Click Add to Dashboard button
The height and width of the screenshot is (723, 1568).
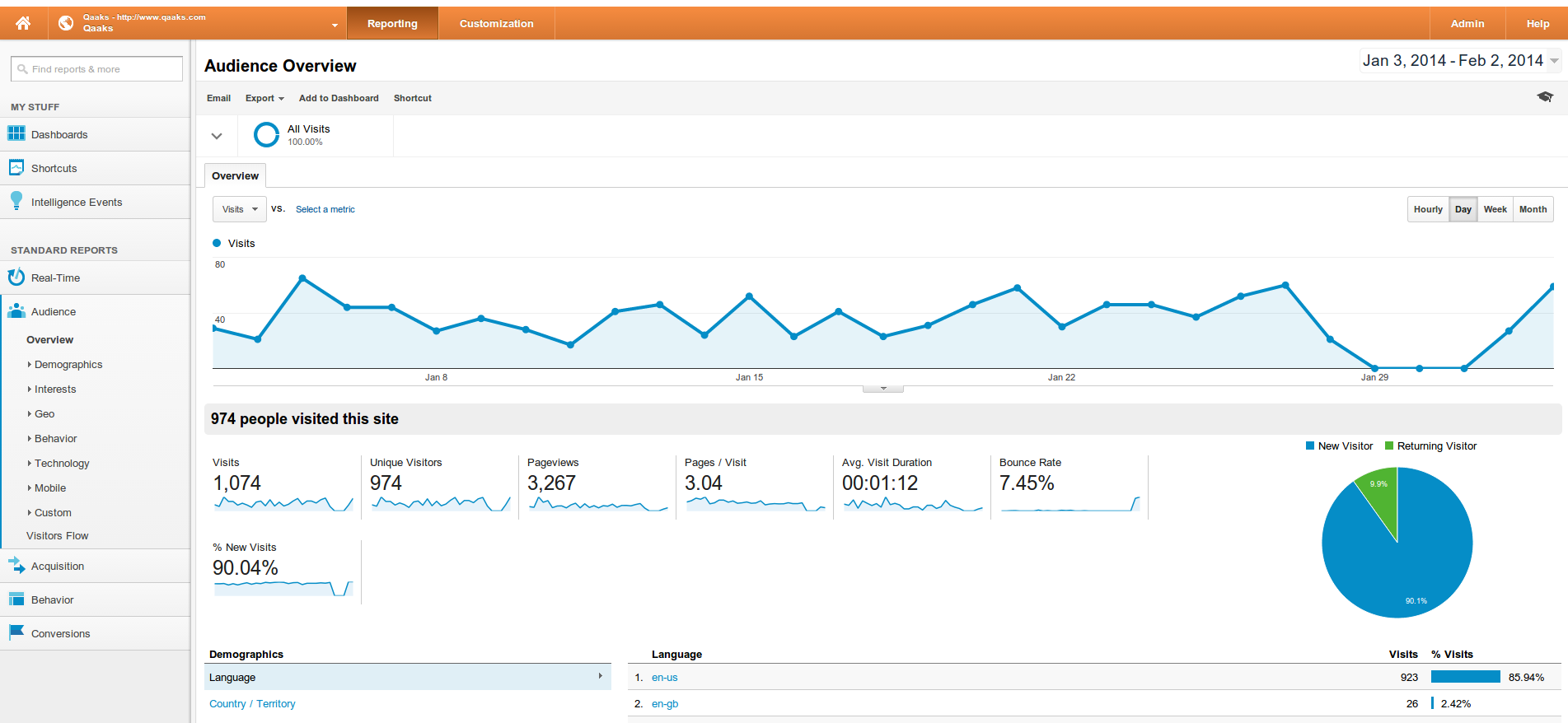point(339,98)
